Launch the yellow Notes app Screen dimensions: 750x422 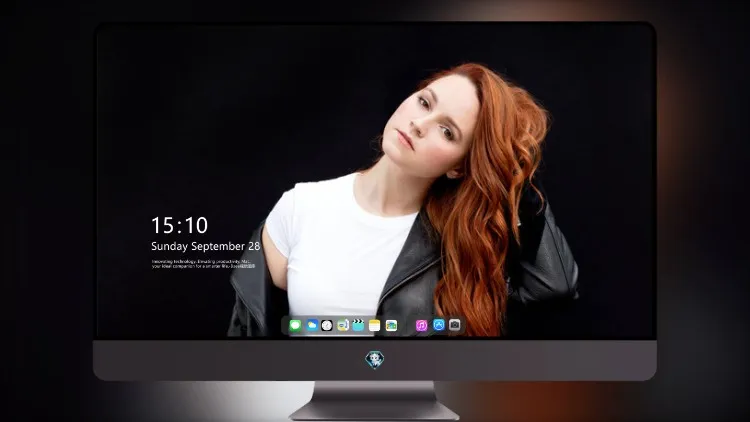click(x=375, y=325)
